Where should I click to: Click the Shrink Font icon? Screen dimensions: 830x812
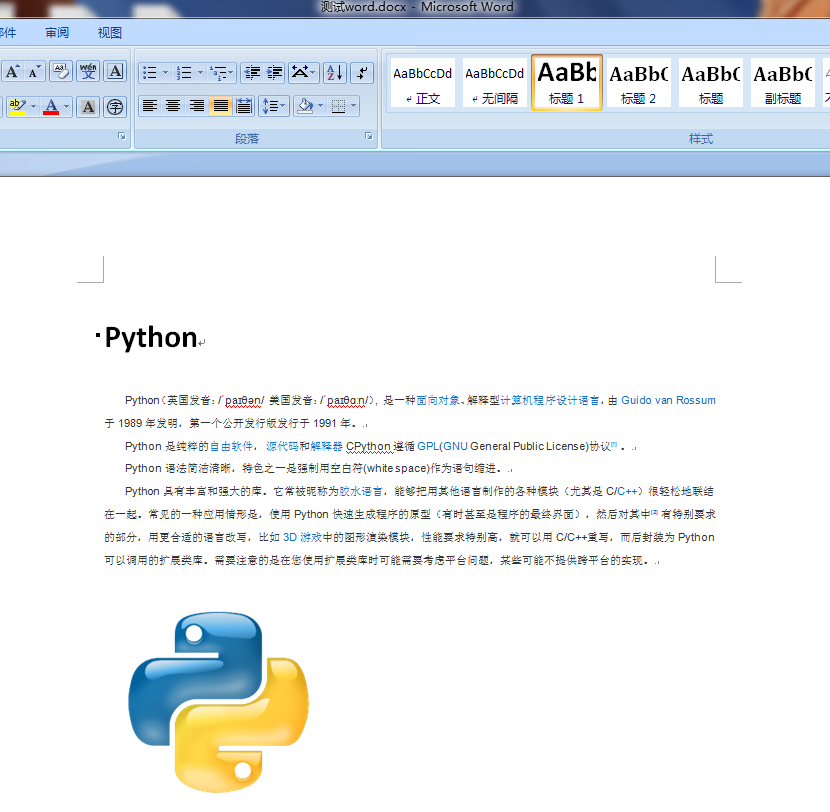coord(34,72)
